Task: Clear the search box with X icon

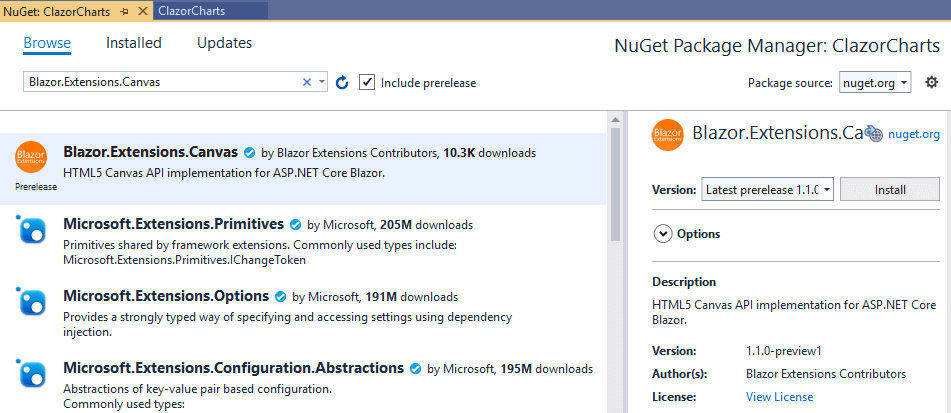Action: (x=307, y=83)
